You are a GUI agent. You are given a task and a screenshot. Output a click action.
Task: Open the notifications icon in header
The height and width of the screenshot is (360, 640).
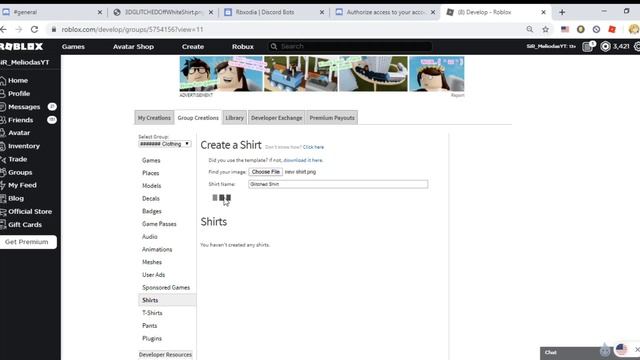pos(587,47)
